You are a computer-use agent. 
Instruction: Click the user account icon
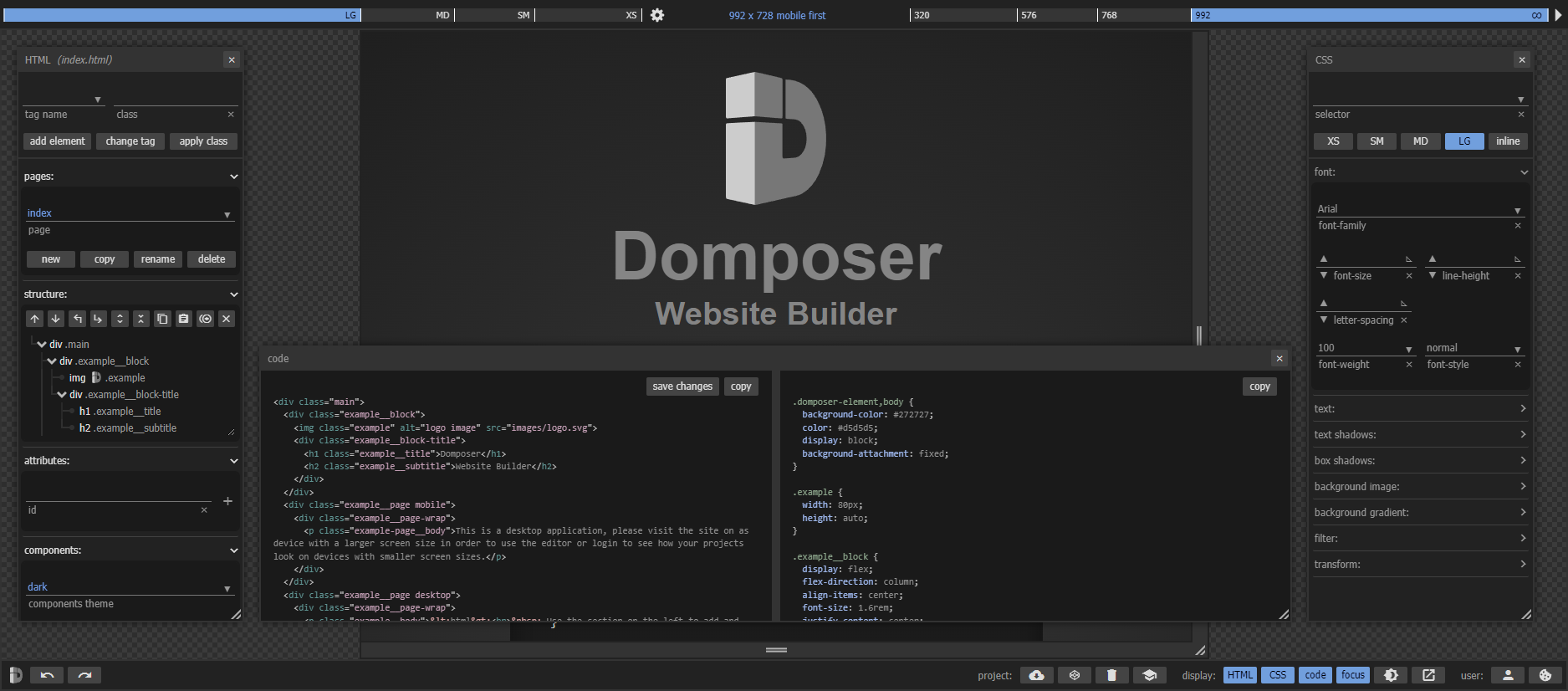click(1508, 675)
